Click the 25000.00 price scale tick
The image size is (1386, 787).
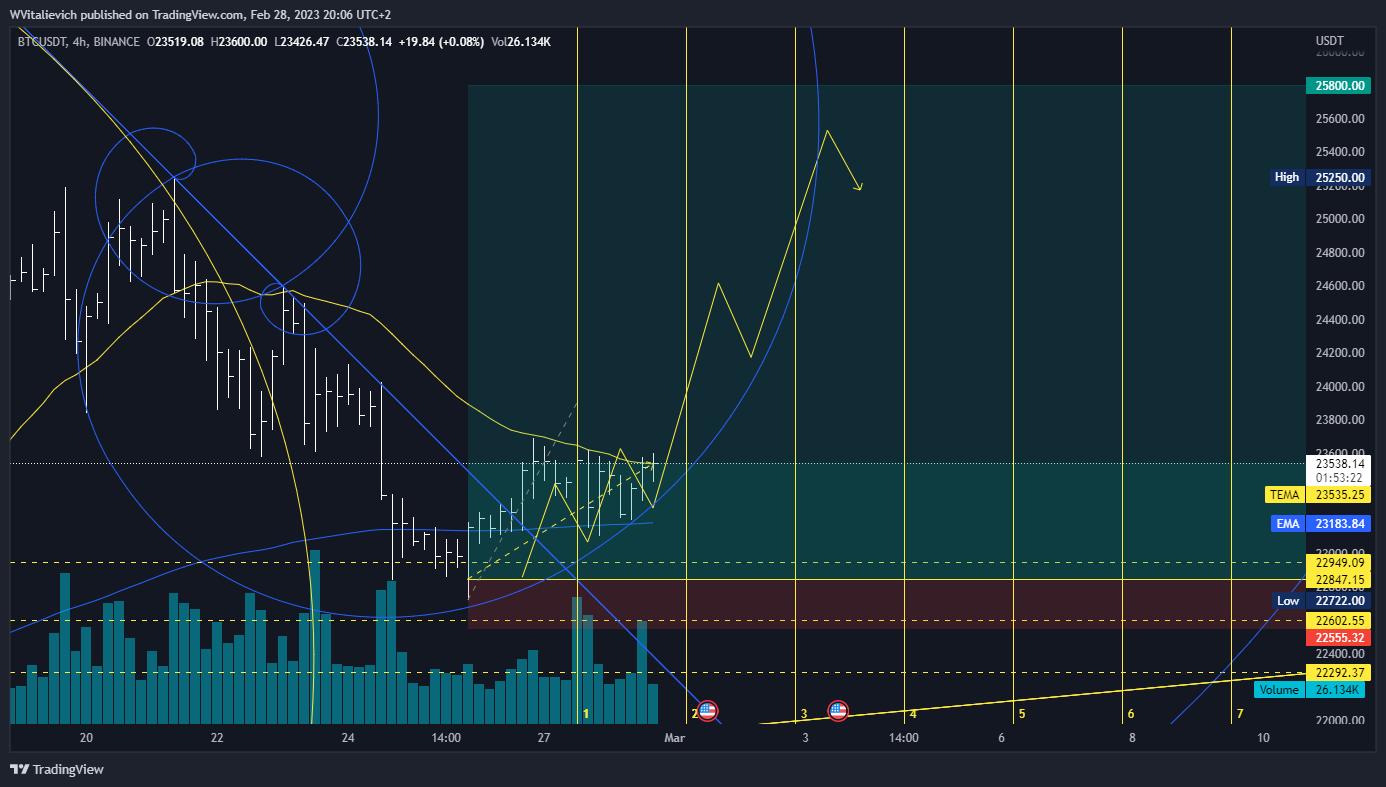tap(1339, 219)
